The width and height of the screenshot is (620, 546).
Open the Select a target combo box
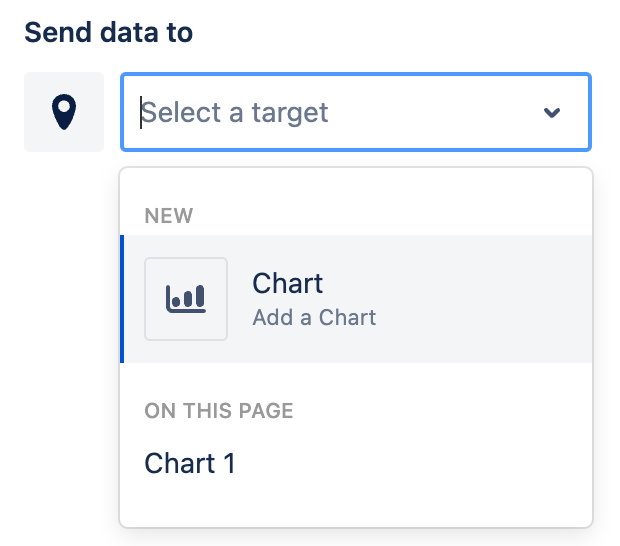coord(355,112)
